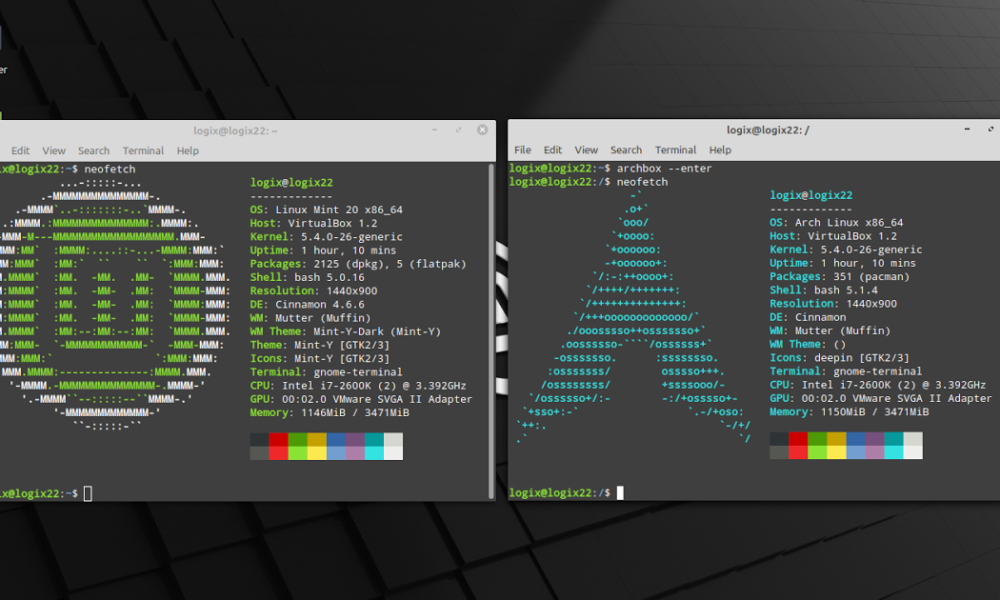
Task: Open View menu in left terminal window
Action: click(x=54, y=150)
